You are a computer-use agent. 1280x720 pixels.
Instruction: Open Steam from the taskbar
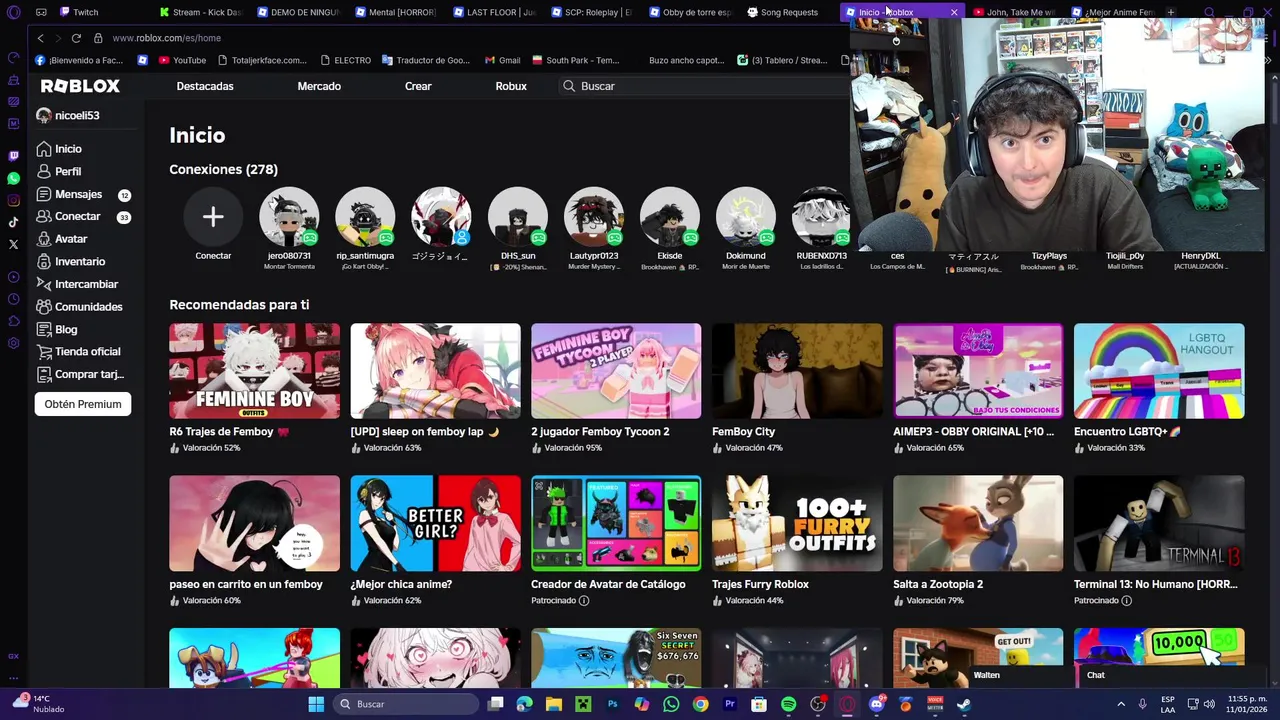pos(964,704)
